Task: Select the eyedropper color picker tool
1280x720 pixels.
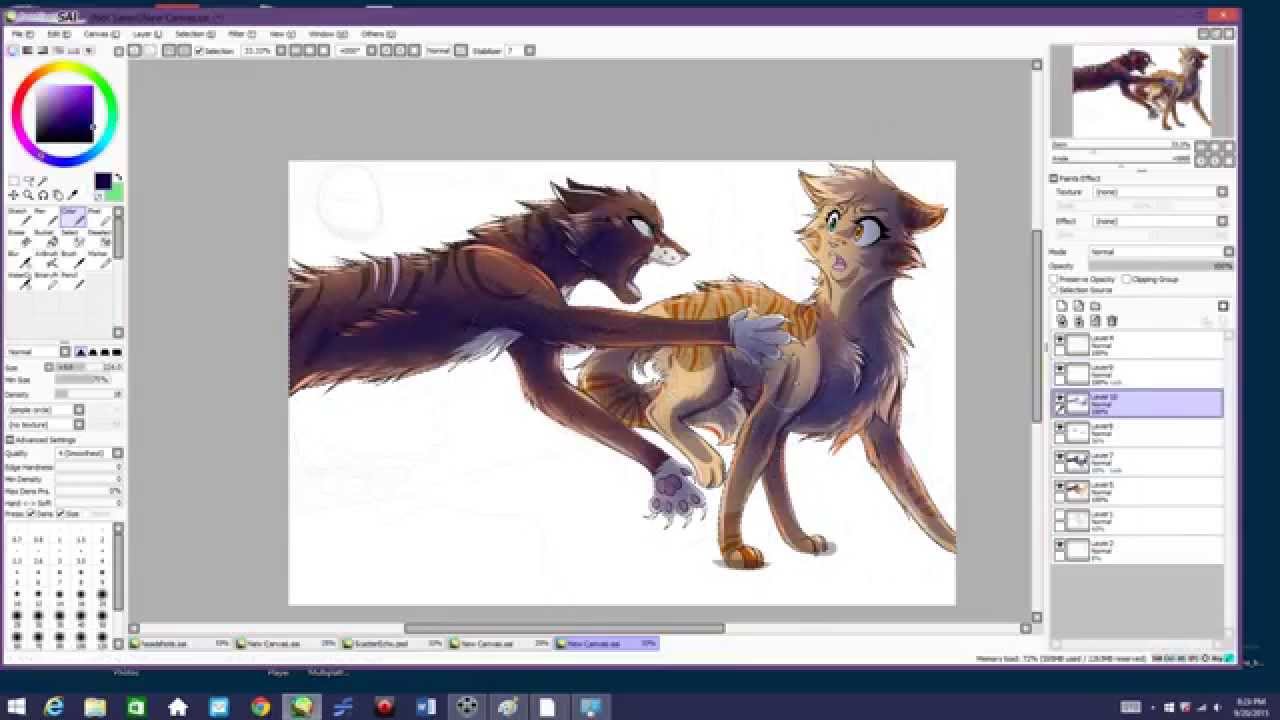Action: (x=73, y=195)
